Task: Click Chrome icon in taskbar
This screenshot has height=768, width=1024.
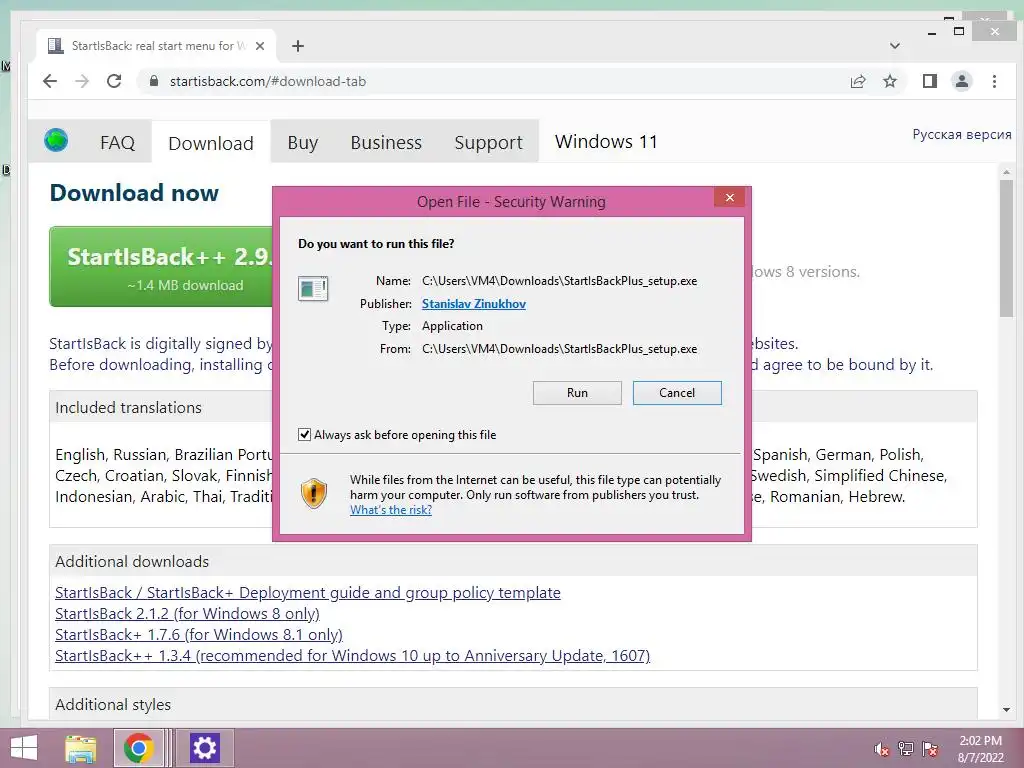Action: tap(138, 748)
